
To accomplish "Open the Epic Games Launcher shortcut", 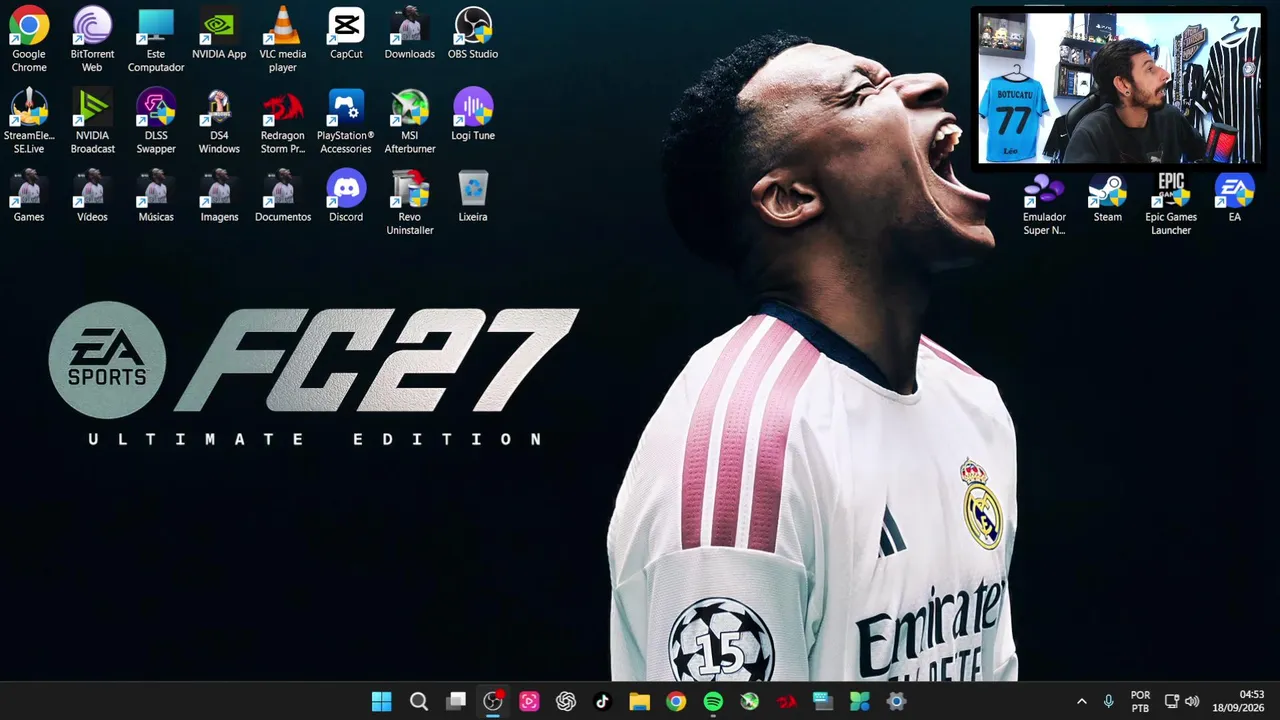I will (x=1171, y=204).
